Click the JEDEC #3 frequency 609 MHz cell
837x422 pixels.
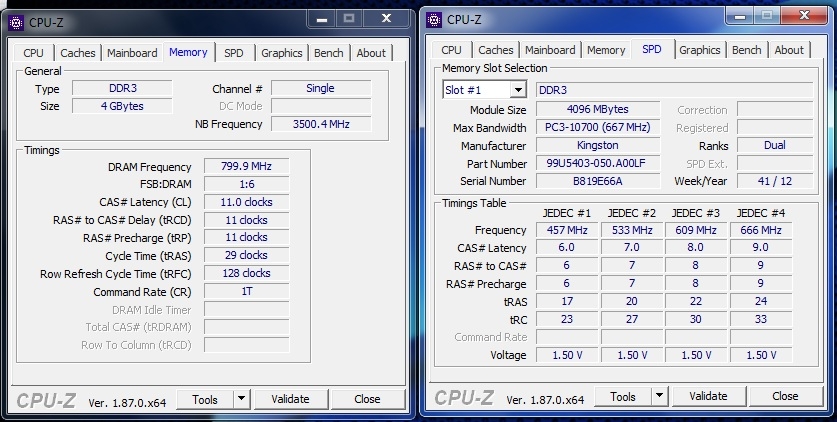pyautogui.click(x=696, y=230)
